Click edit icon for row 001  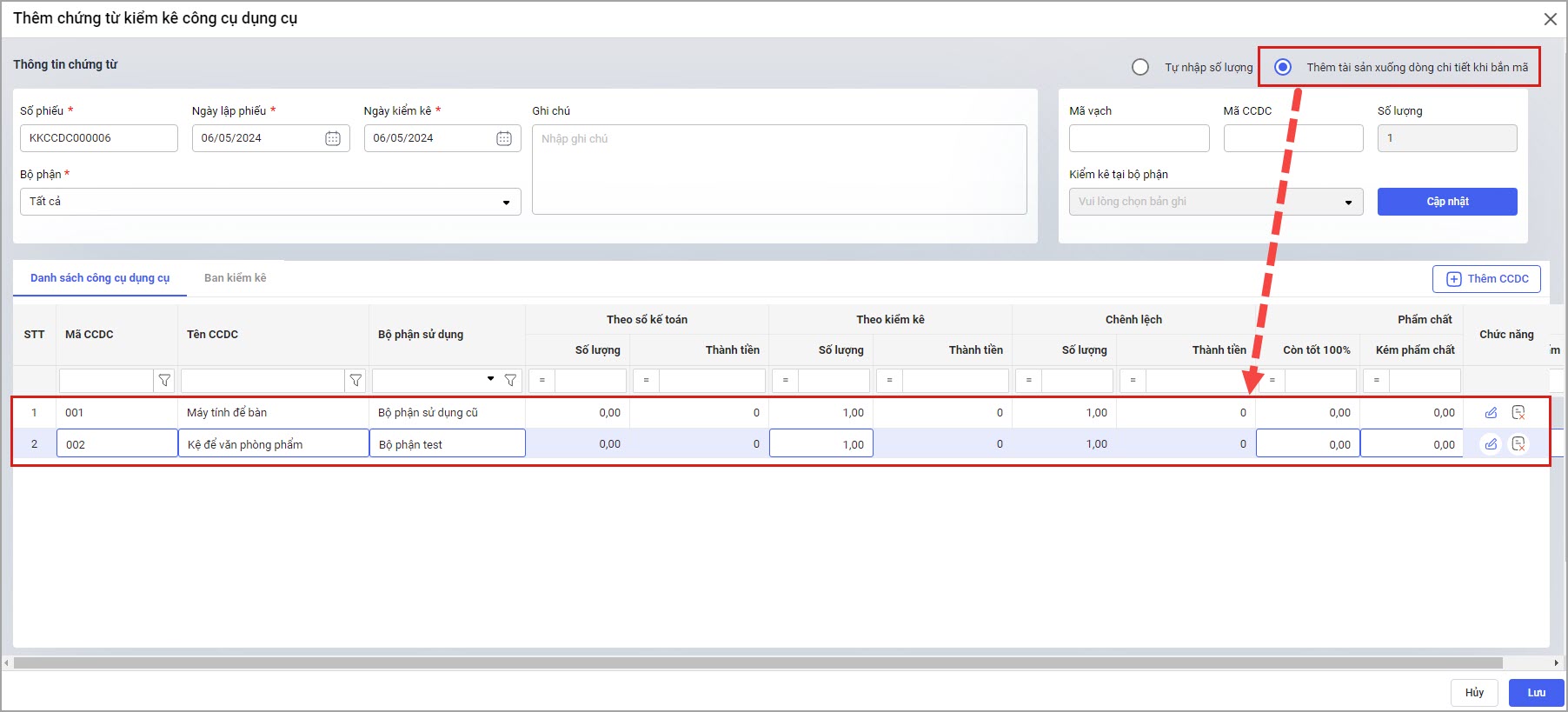(1491, 413)
